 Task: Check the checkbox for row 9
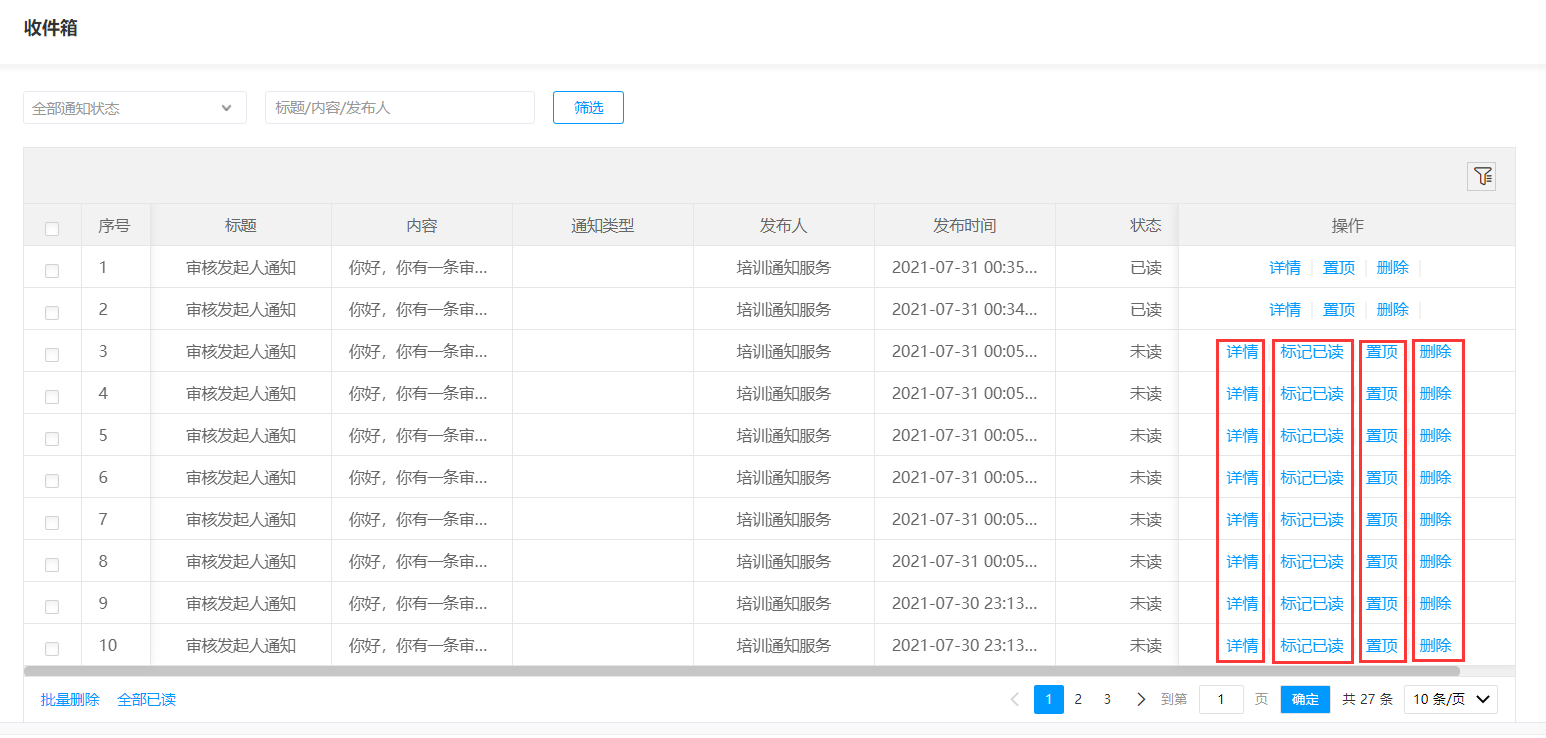pos(52,607)
